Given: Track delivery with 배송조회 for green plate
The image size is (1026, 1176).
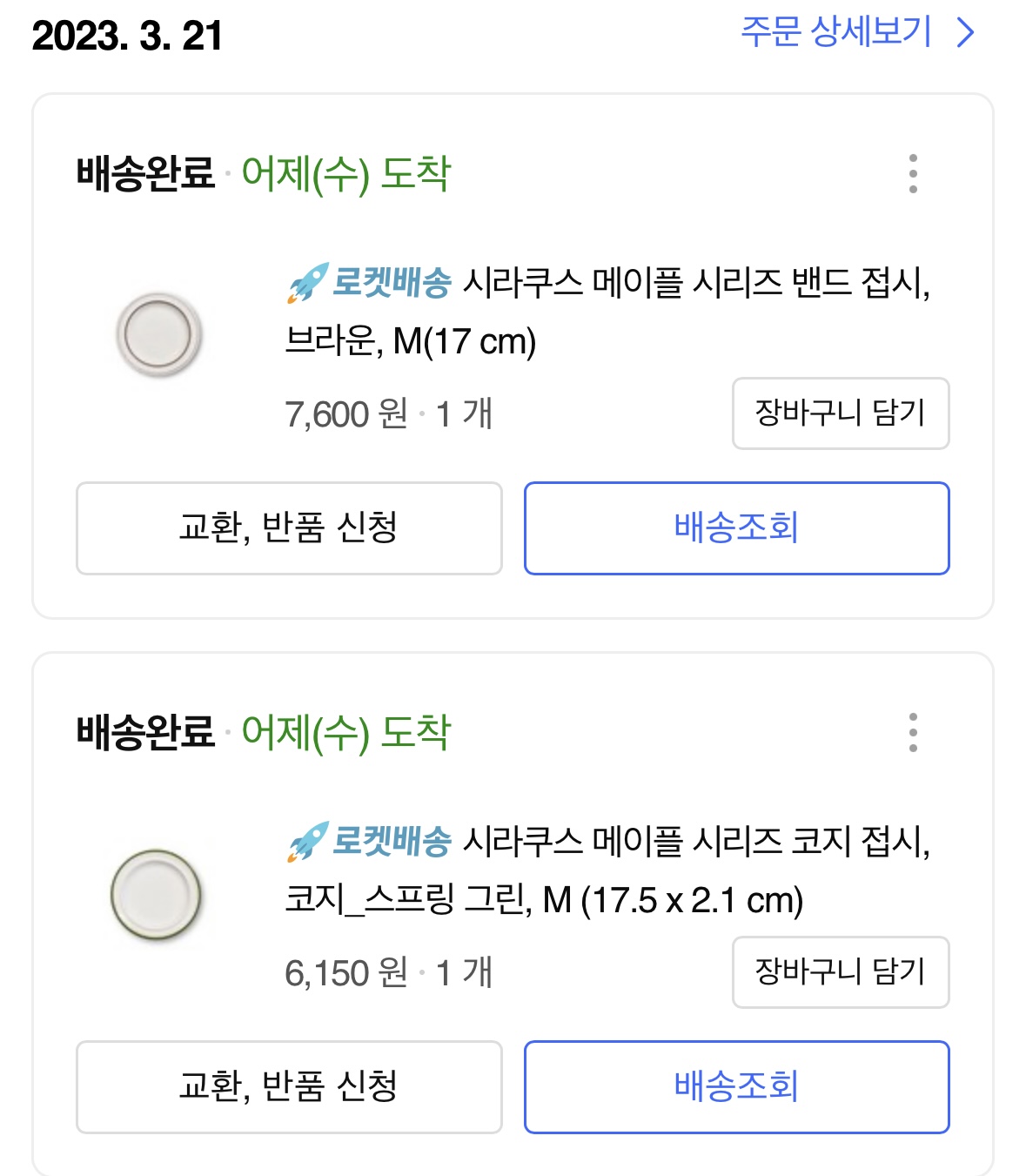Looking at the screenshot, I should [x=736, y=1087].
